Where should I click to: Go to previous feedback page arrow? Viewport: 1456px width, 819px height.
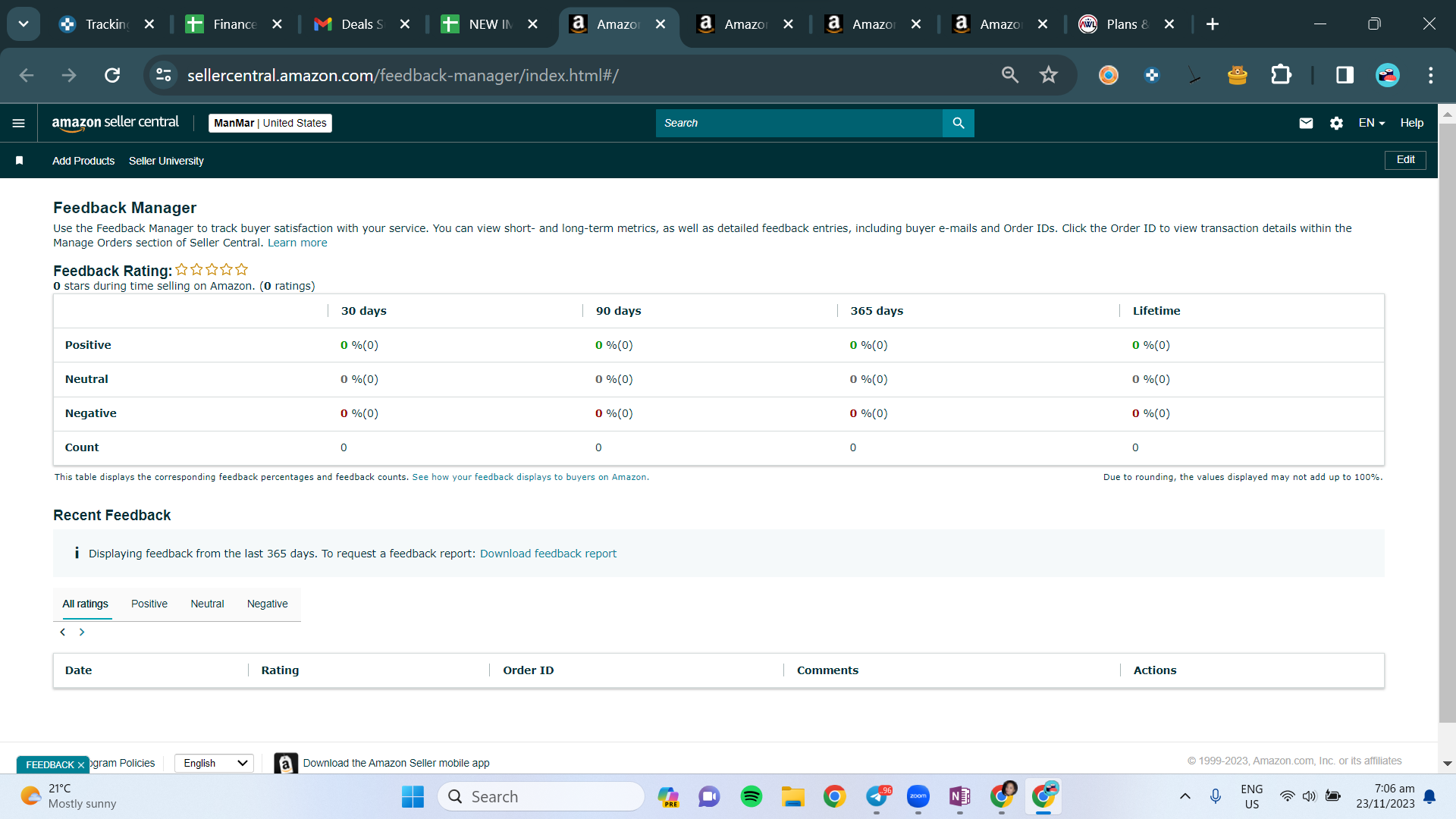tap(63, 632)
